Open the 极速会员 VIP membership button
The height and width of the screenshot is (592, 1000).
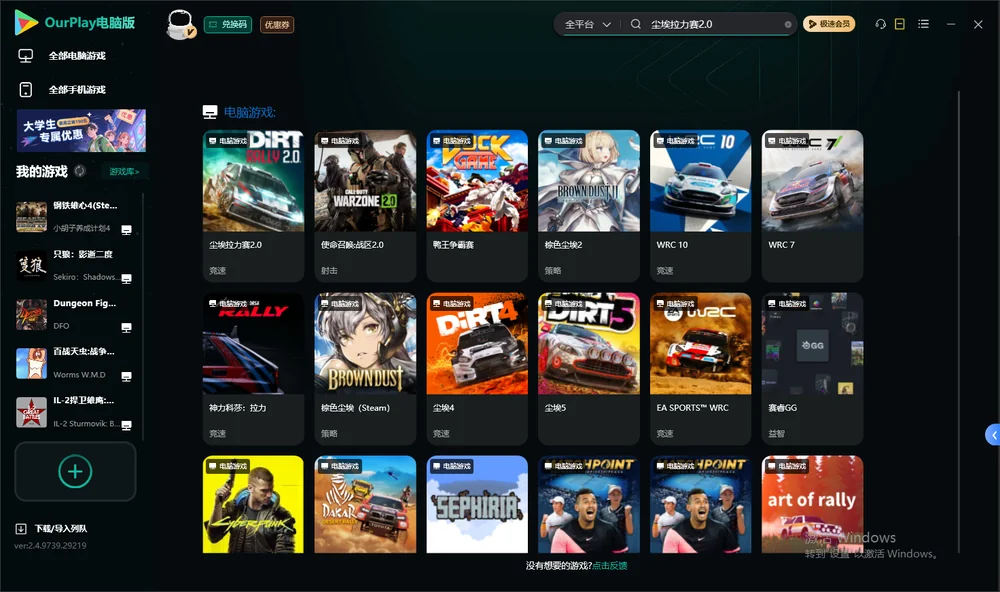pyautogui.click(x=829, y=24)
